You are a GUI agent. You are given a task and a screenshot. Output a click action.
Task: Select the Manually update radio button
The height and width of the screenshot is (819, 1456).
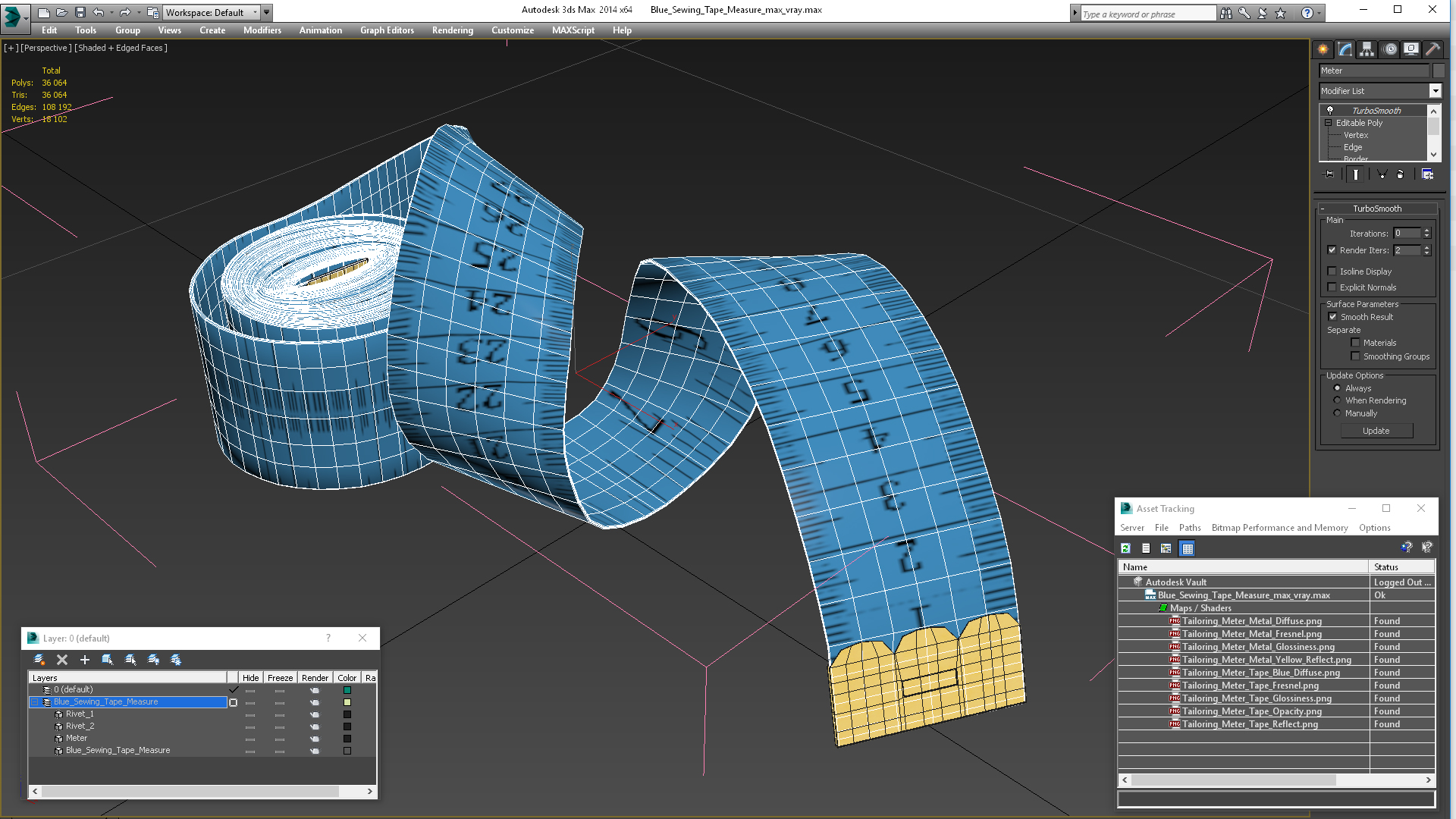click(x=1337, y=413)
